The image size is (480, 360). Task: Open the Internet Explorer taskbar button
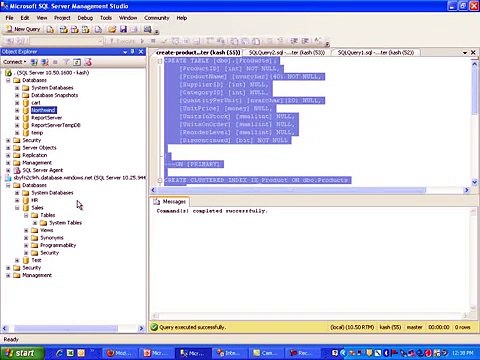click(x=228, y=353)
